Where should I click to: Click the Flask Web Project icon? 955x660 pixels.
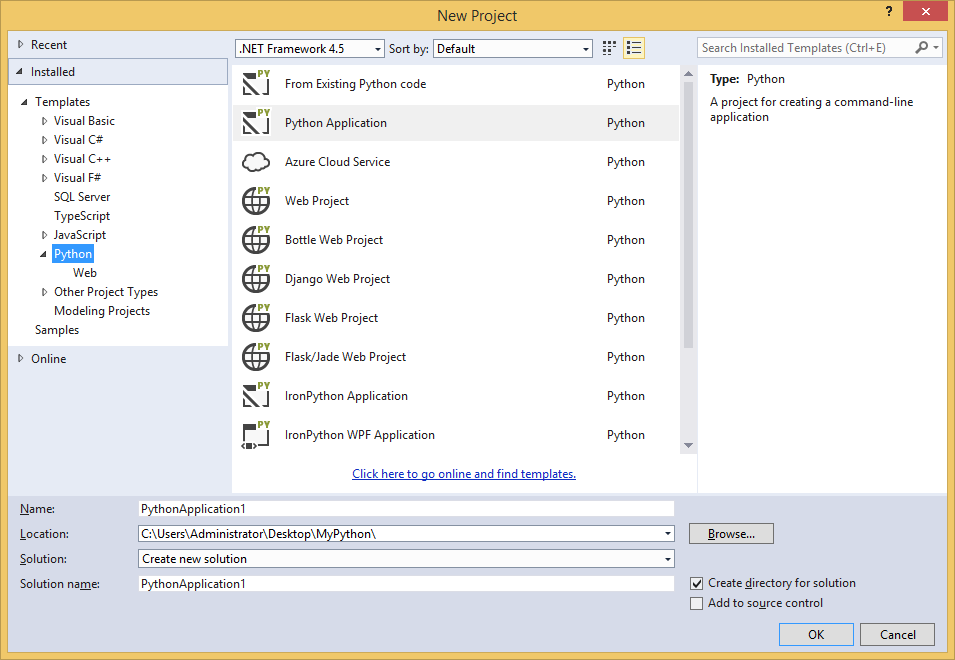(256, 318)
